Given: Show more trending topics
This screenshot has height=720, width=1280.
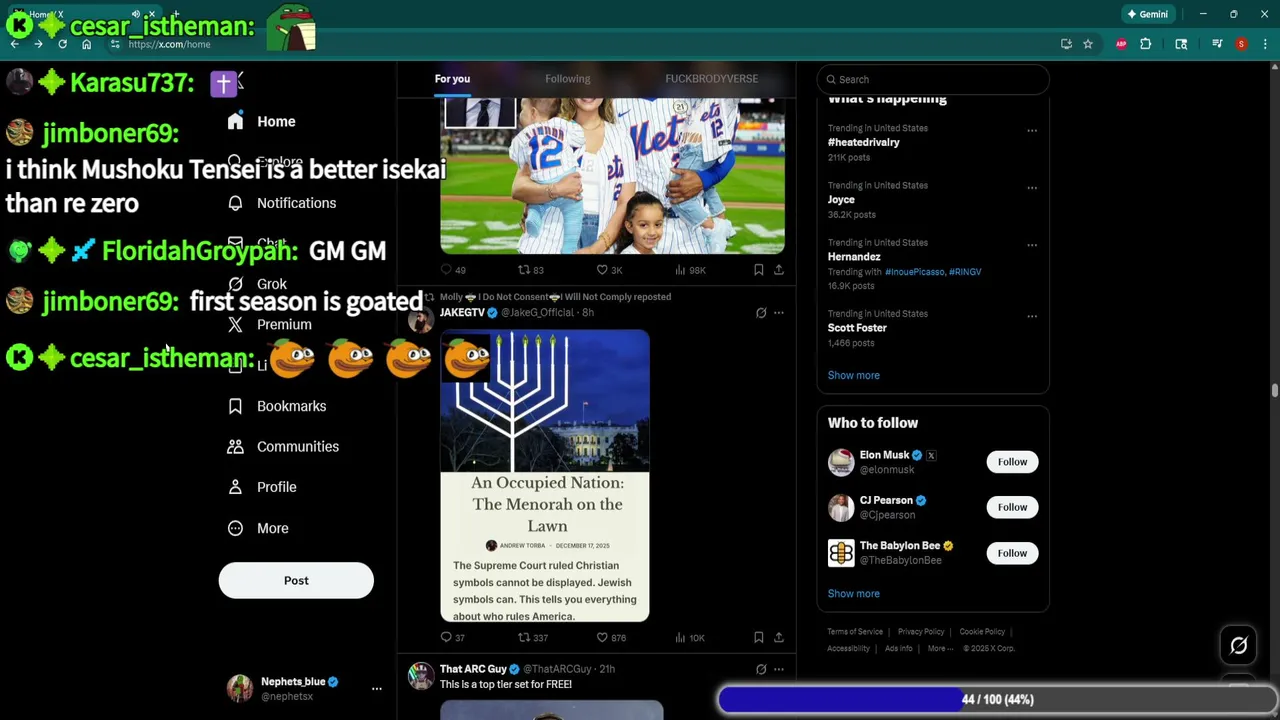Looking at the screenshot, I should [x=853, y=375].
